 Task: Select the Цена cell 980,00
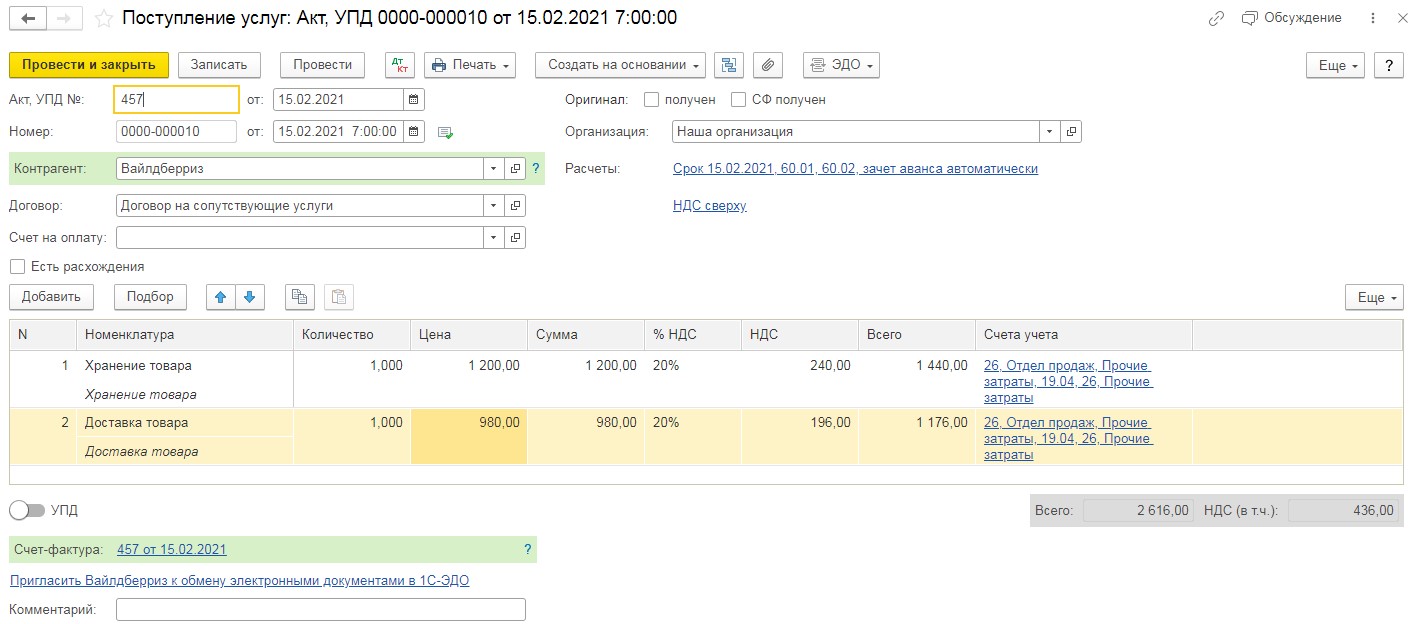(469, 437)
